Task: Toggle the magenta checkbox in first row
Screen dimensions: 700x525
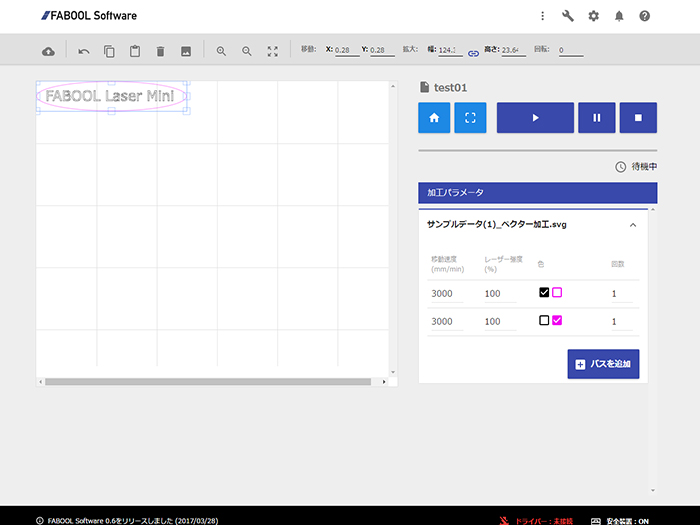Action: 557,292
